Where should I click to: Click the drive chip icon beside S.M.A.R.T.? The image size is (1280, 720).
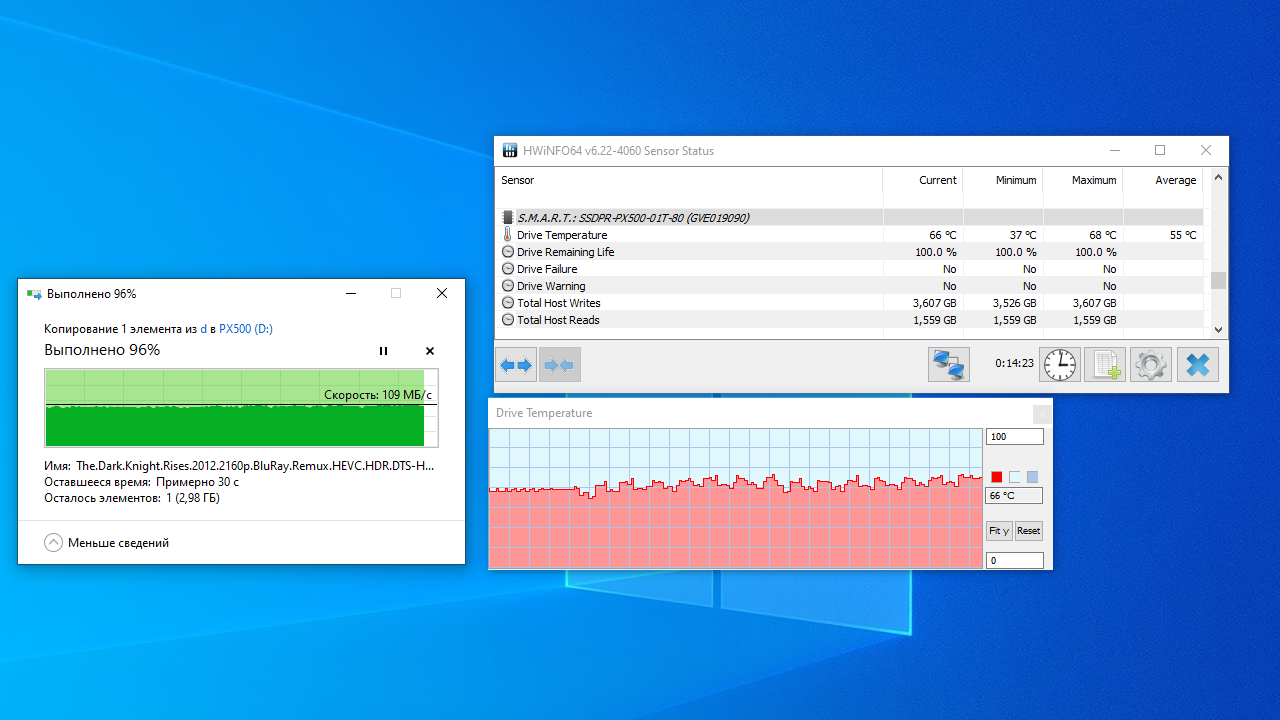pos(507,217)
